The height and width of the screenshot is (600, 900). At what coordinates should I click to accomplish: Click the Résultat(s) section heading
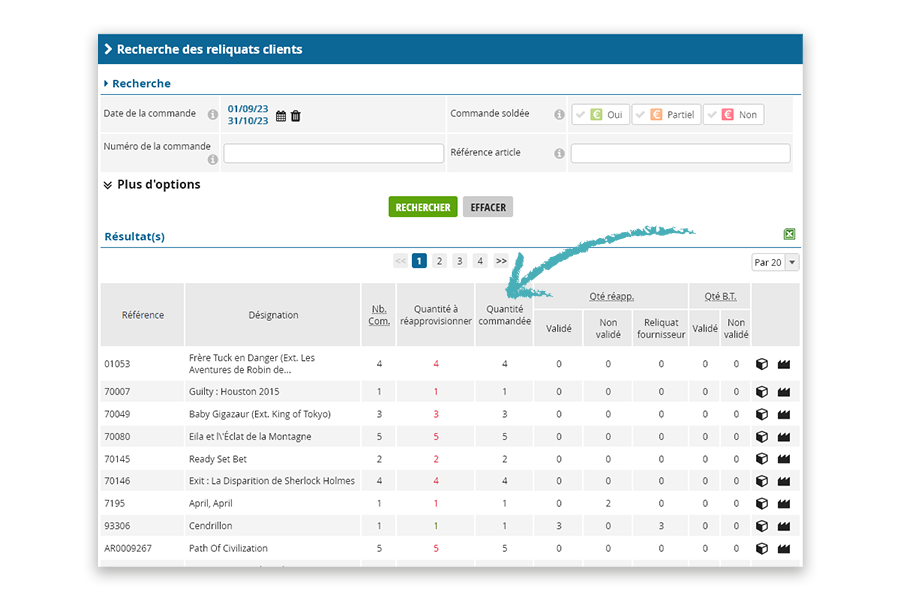pyautogui.click(x=134, y=237)
